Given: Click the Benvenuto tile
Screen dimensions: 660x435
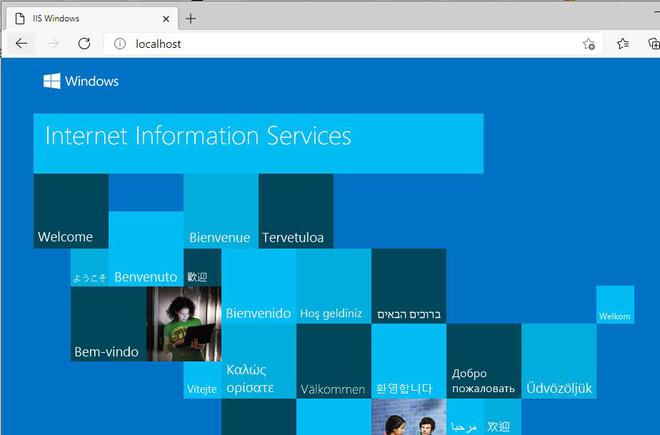Looking at the screenshot, I should 146,249.
